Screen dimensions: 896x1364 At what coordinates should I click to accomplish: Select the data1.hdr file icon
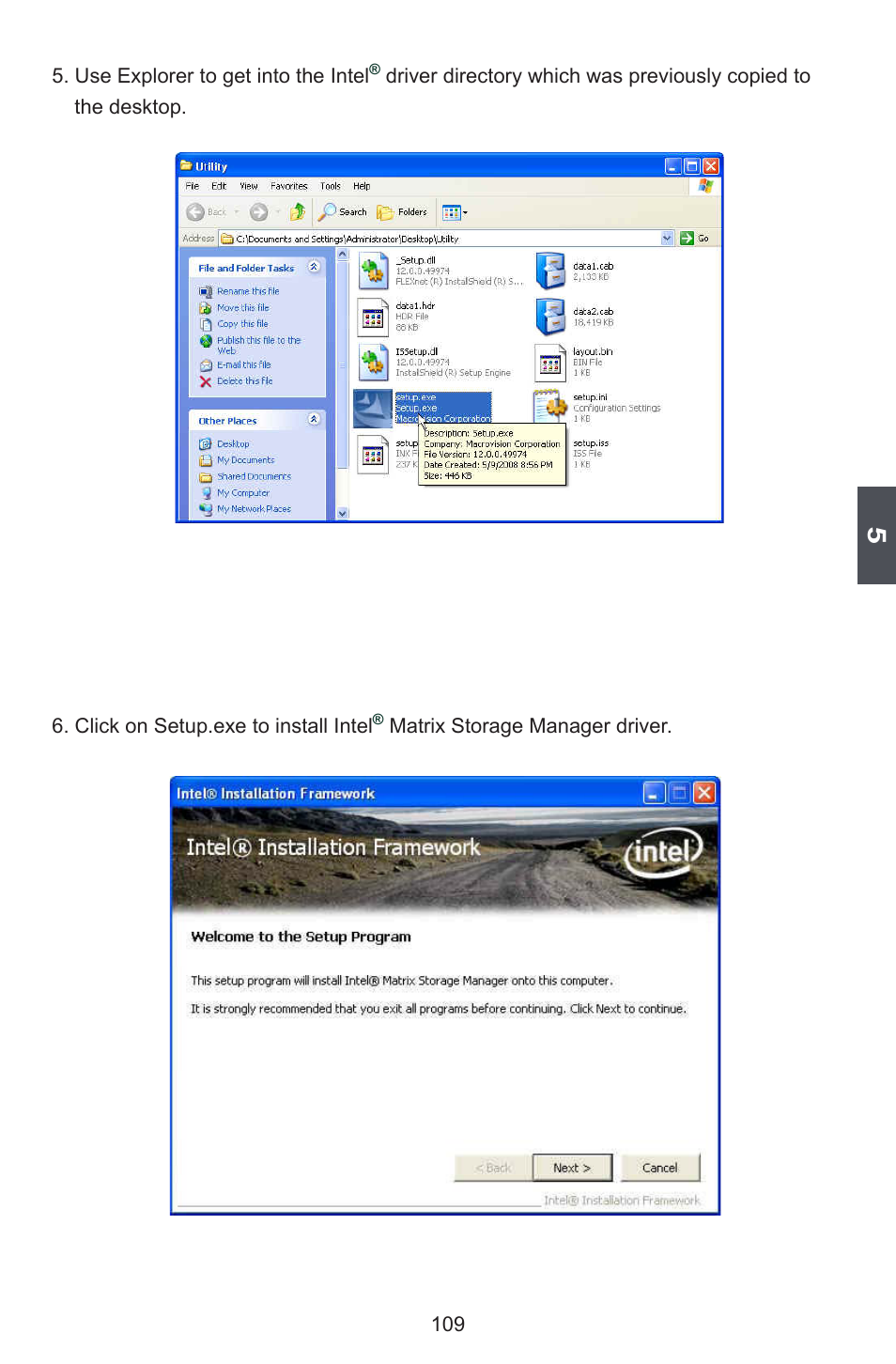coord(373,317)
